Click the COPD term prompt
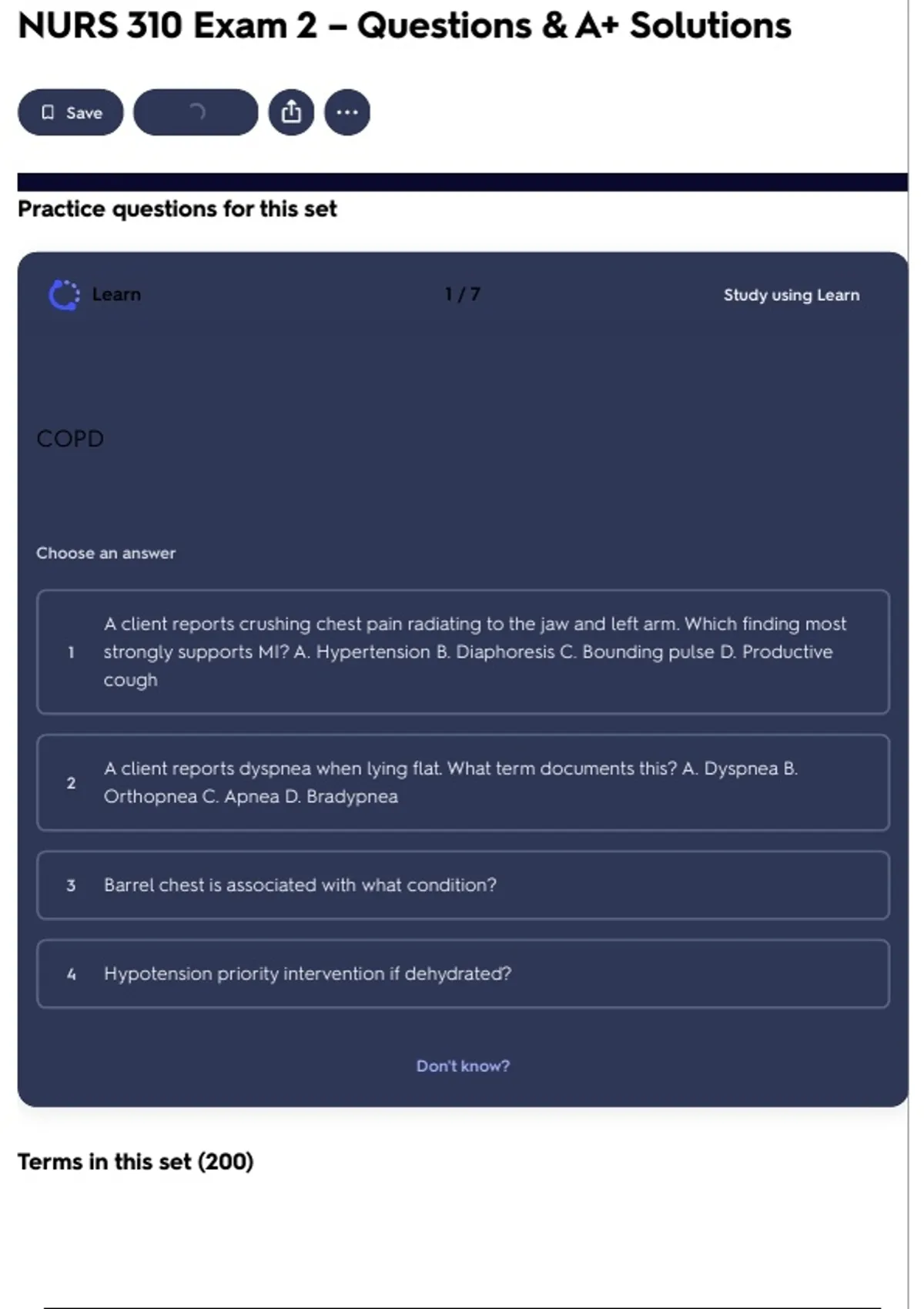 coord(70,439)
